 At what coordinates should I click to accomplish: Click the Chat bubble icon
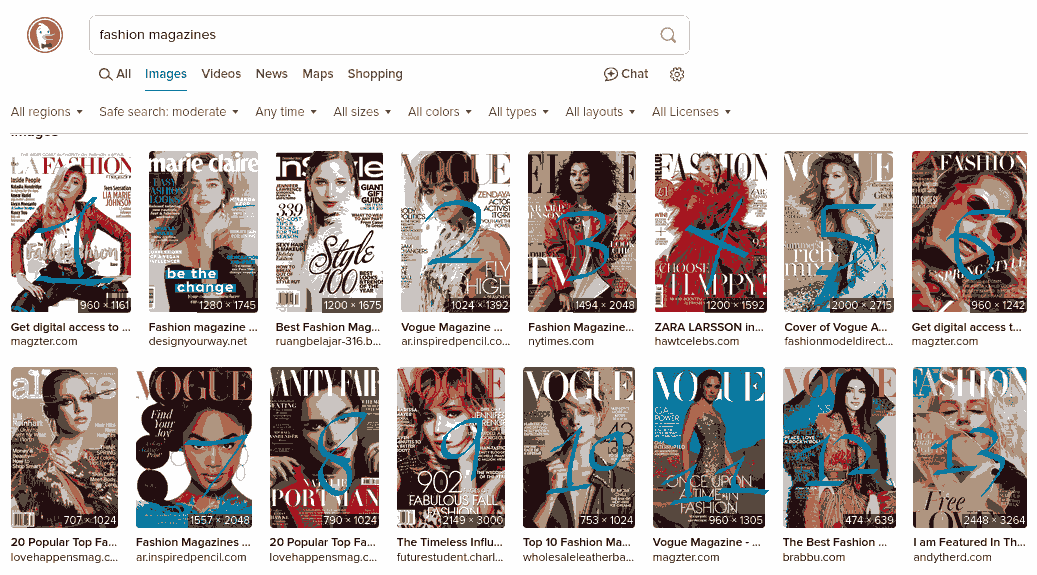tap(610, 74)
